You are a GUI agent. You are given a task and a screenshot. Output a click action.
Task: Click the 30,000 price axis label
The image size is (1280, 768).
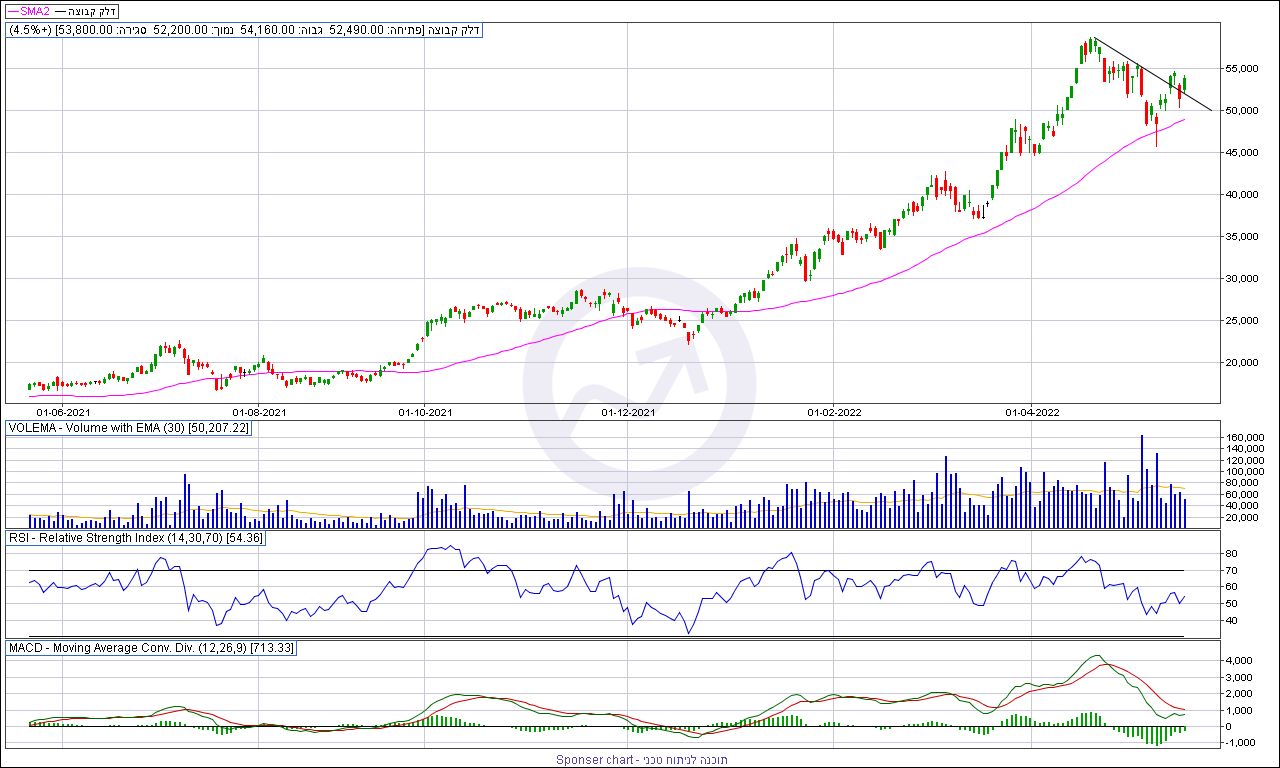(1243, 279)
